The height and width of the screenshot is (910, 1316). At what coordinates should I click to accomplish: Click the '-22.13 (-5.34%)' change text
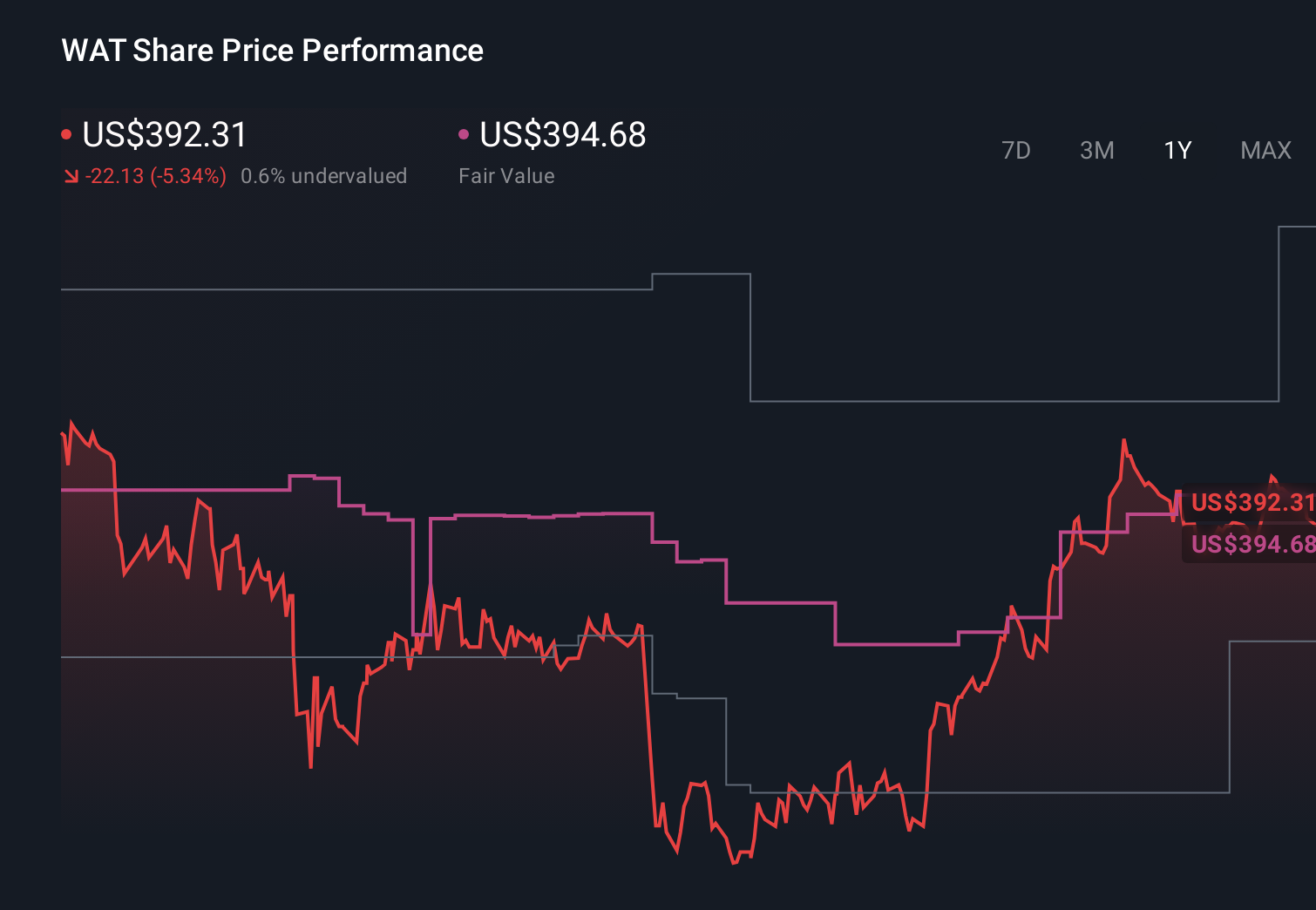coord(157,175)
